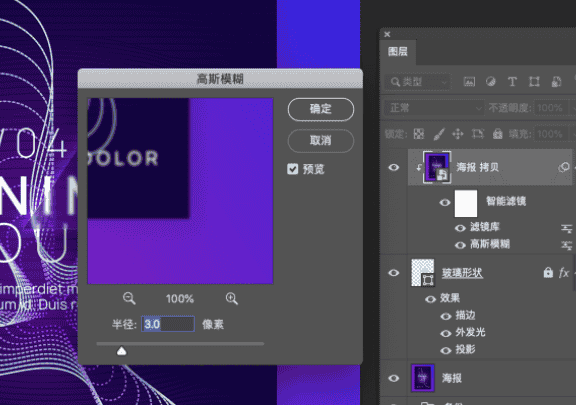Lock position move-arrows icon

458,134
